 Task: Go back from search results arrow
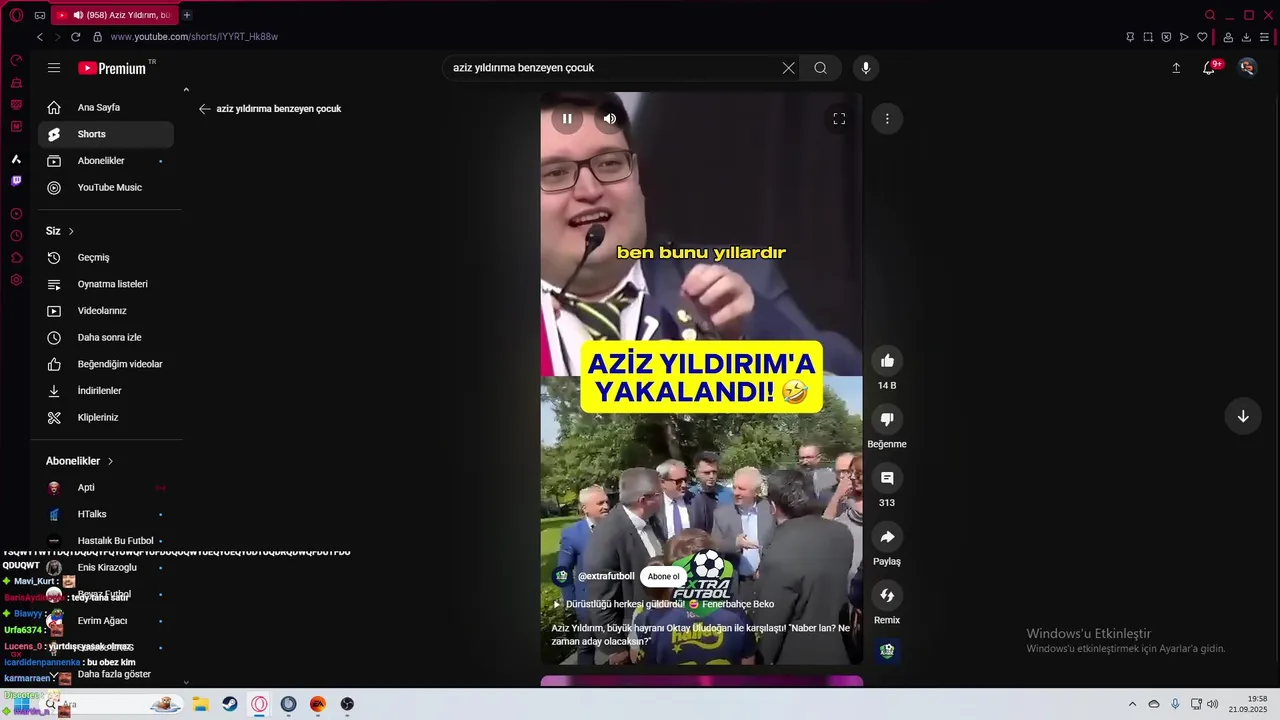point(204,109)
